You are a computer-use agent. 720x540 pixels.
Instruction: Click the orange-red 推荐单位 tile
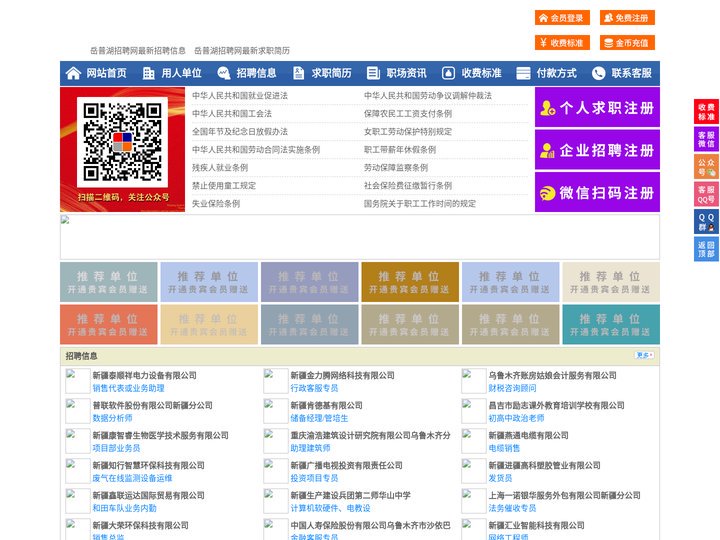(109, 324)
